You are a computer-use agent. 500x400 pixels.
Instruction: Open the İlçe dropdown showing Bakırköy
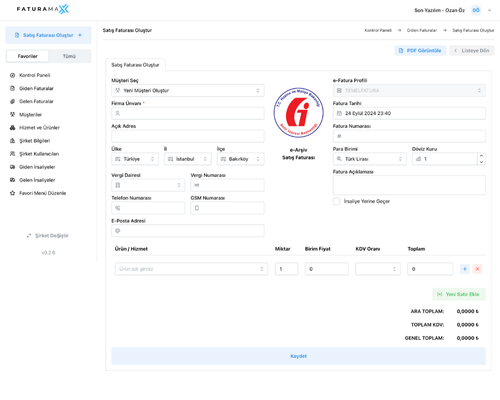tap(241, 159)
